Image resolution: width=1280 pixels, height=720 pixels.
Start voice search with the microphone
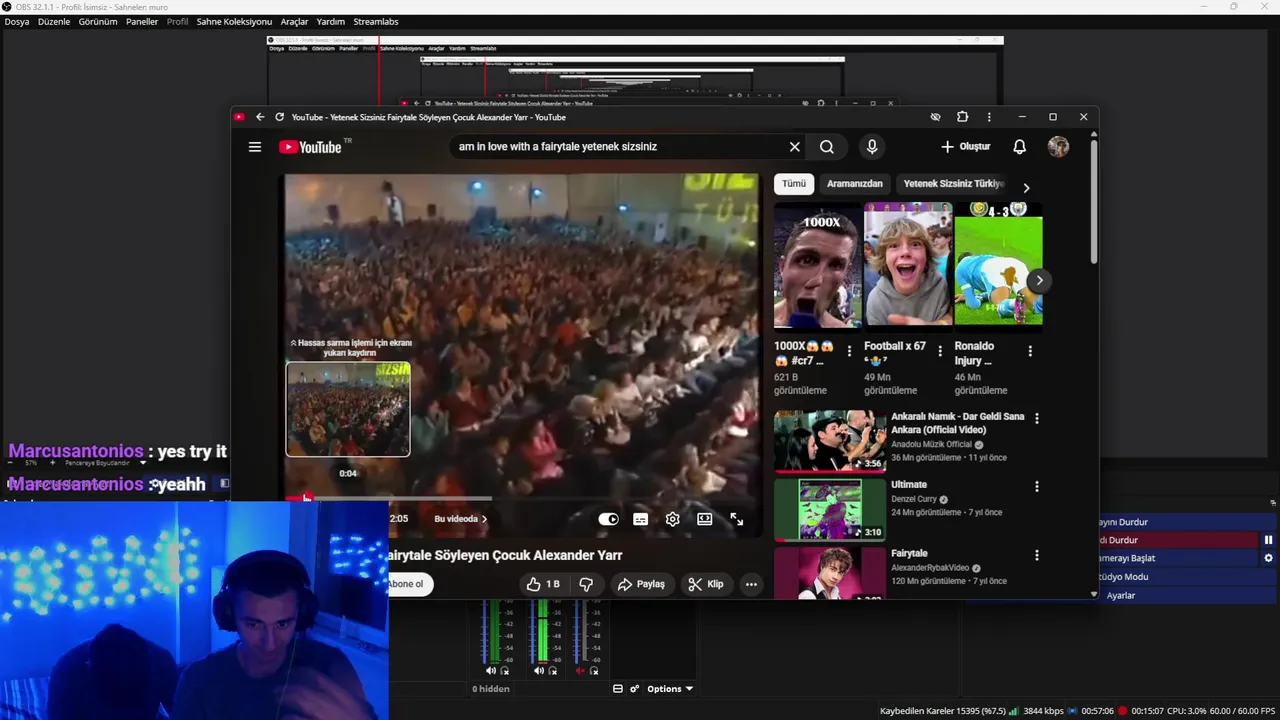(x=872, y=147)
